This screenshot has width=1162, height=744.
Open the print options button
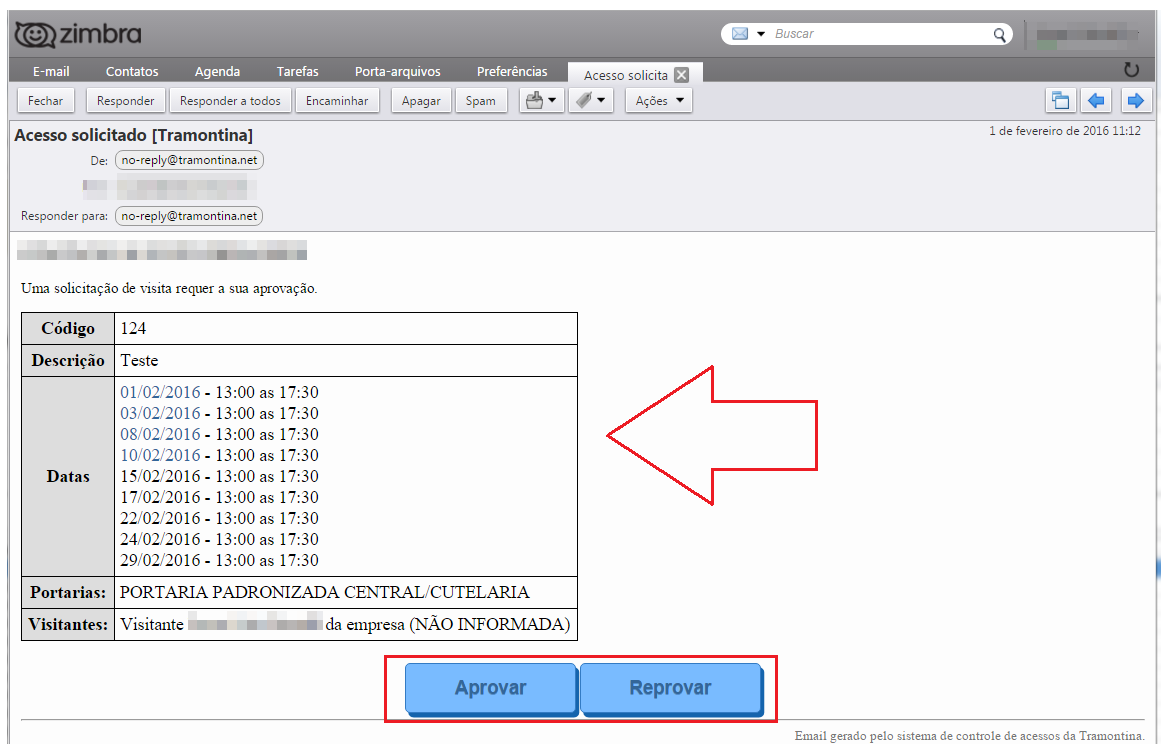(x=541, y=101)
